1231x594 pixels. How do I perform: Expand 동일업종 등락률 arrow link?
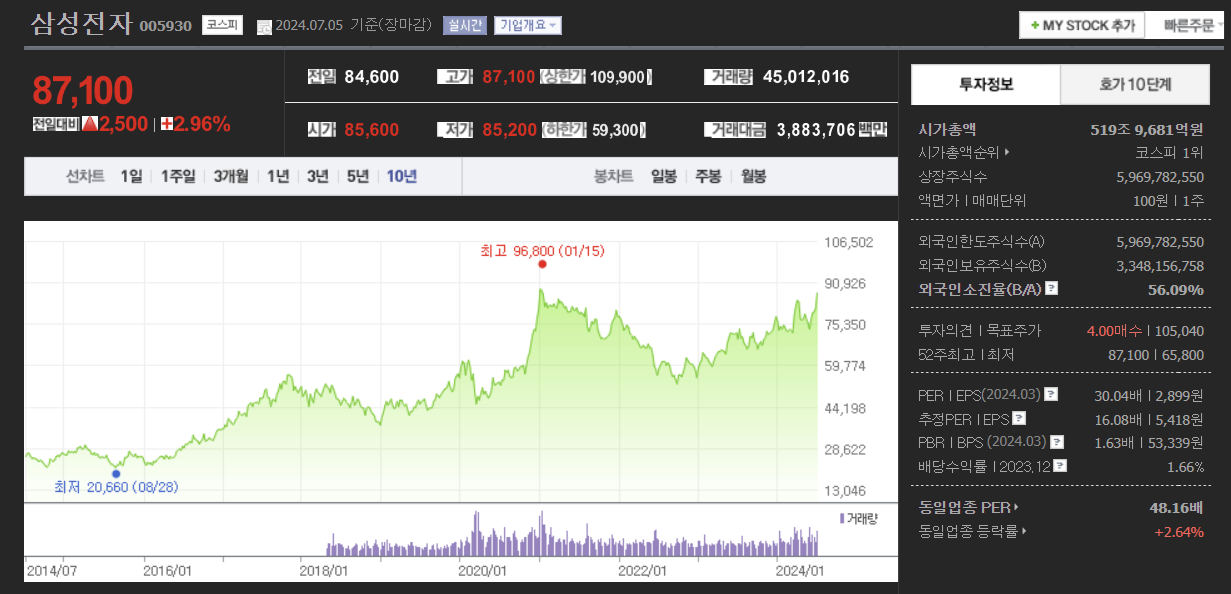point(1024,531)
